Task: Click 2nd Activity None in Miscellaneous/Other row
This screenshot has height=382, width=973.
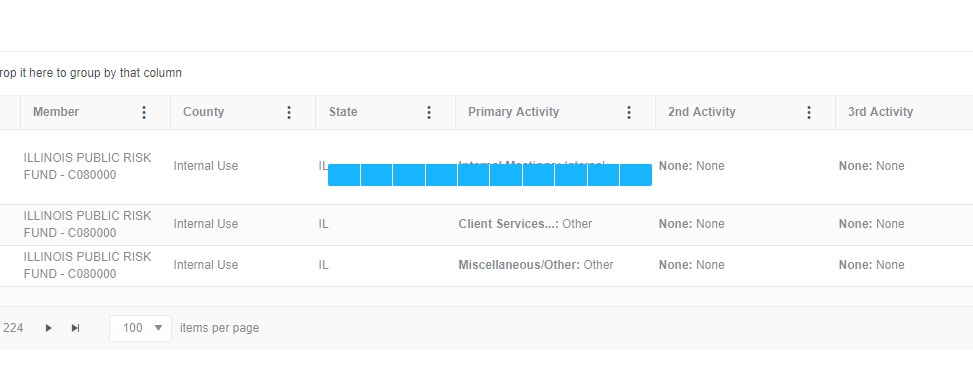Action: click(x=692, y=265)
